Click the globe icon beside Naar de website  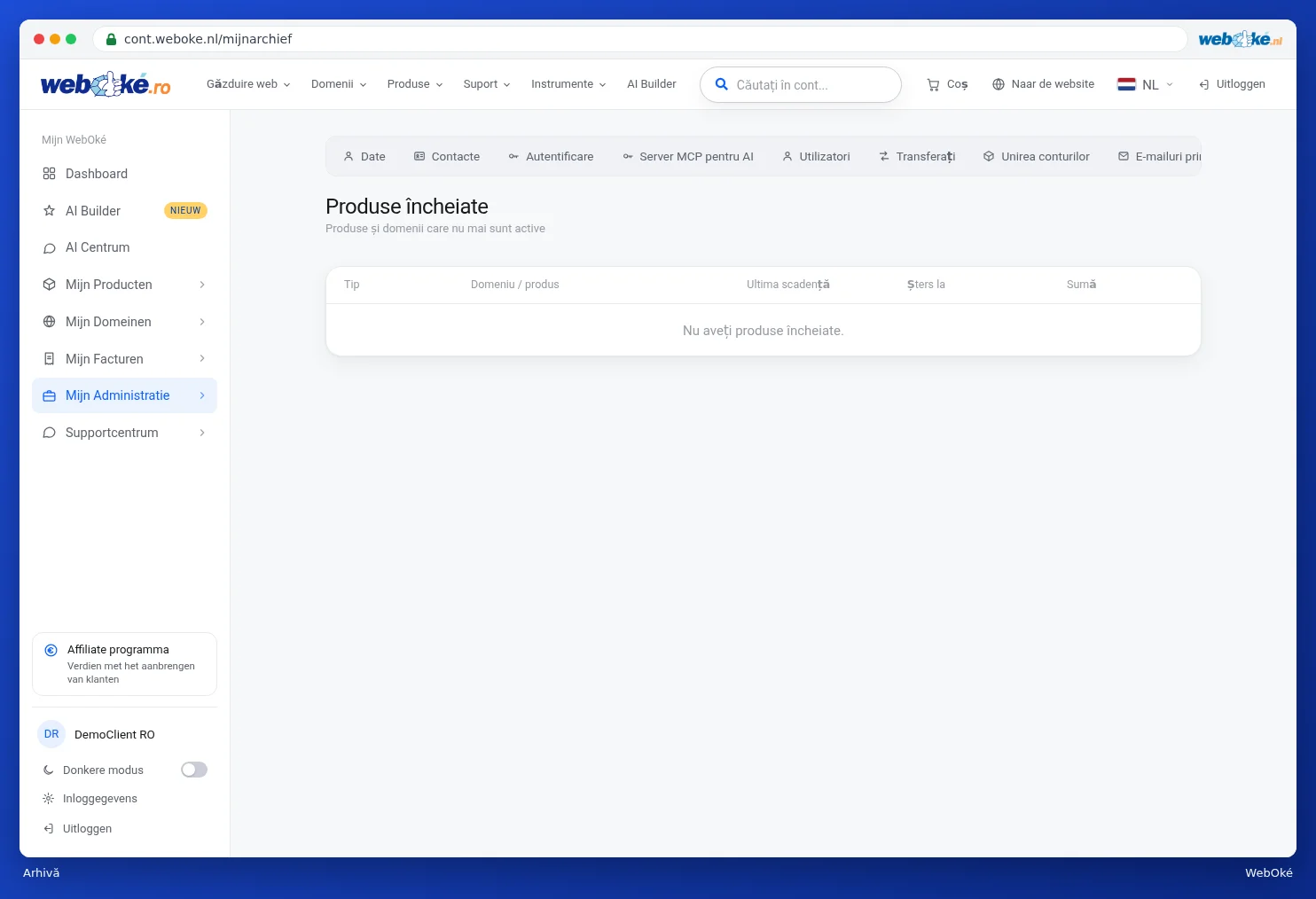pyautogui.click(x=999, y=84)
